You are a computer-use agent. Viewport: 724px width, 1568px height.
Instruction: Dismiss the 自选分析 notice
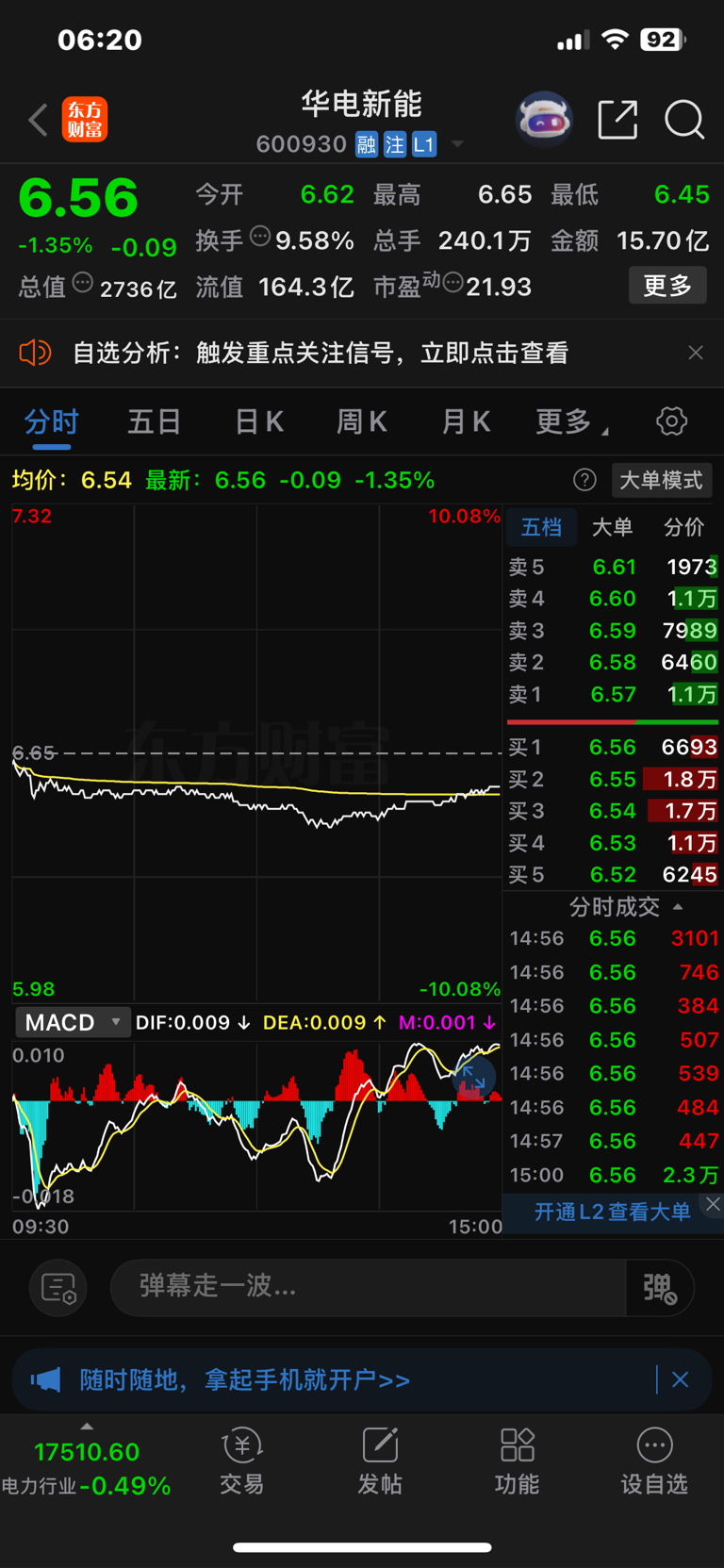coord(696,353)
